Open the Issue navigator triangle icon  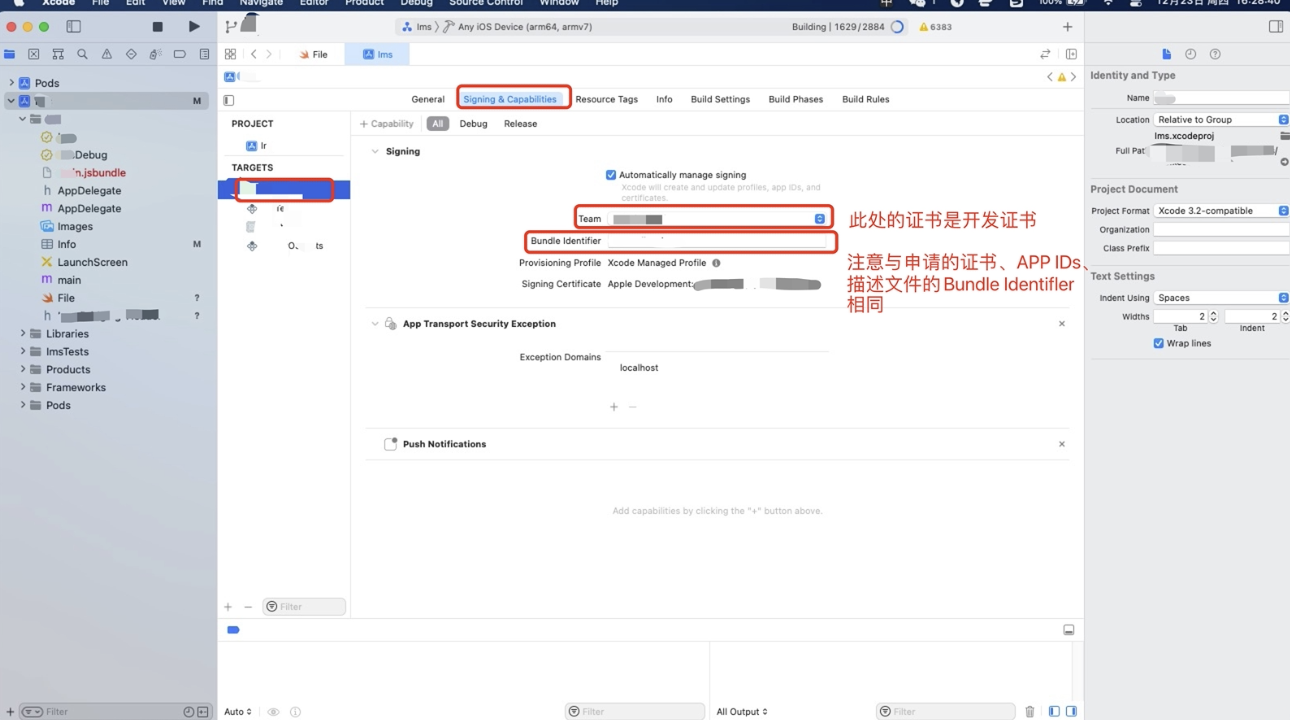106,54
